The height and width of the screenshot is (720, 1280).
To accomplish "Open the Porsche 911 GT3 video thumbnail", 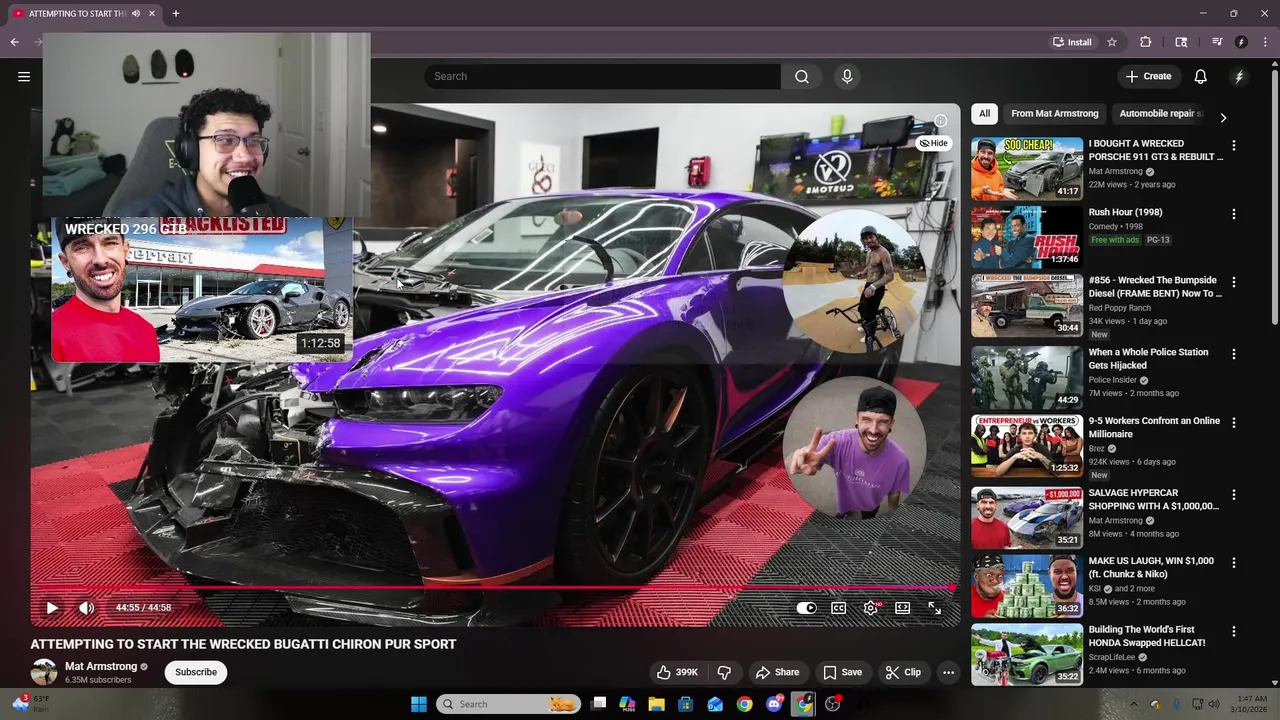I will (1027, 168).
